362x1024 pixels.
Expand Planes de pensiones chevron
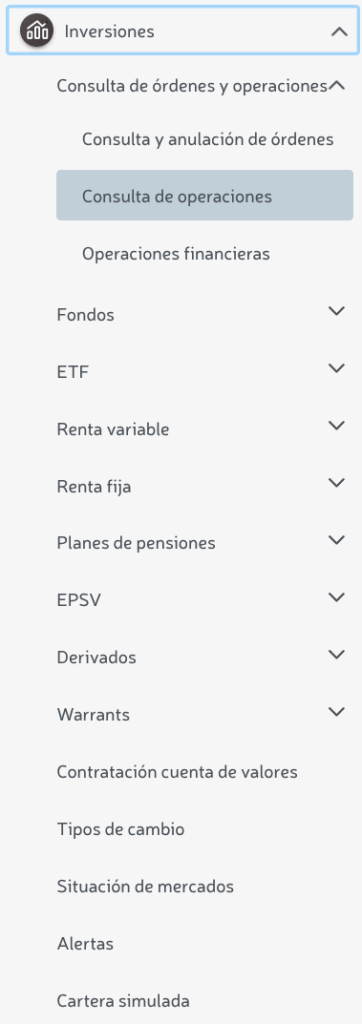tap(337, 540)
